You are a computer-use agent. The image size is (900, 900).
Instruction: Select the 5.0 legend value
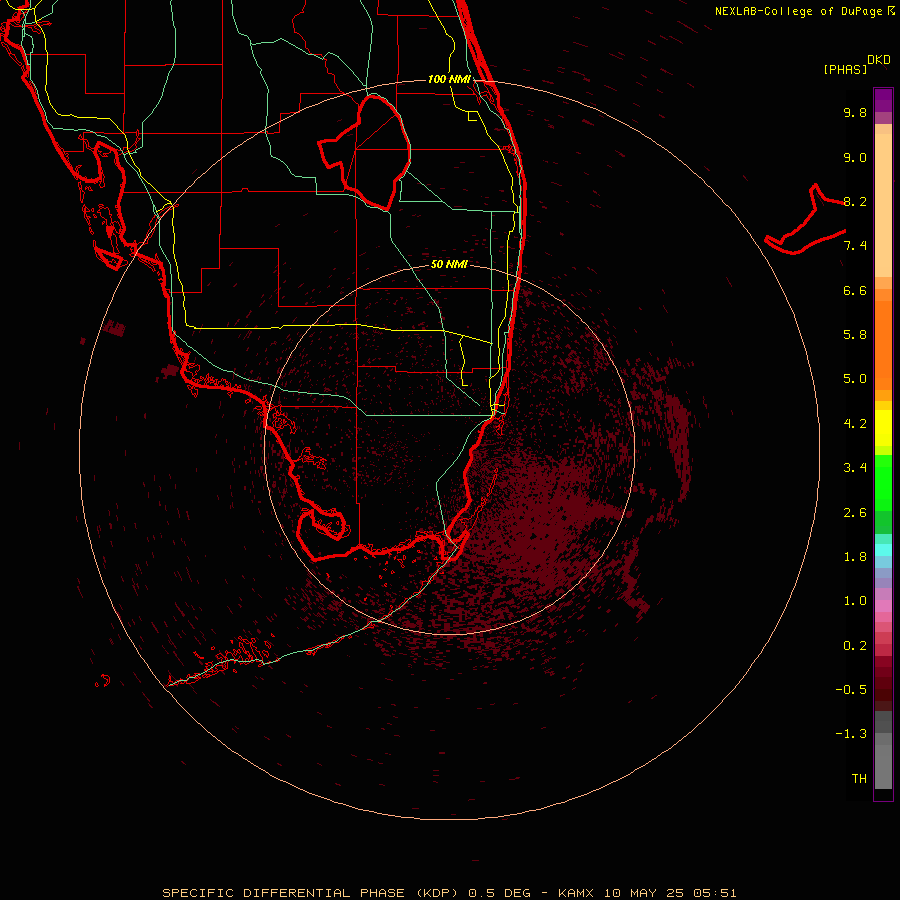855,379
